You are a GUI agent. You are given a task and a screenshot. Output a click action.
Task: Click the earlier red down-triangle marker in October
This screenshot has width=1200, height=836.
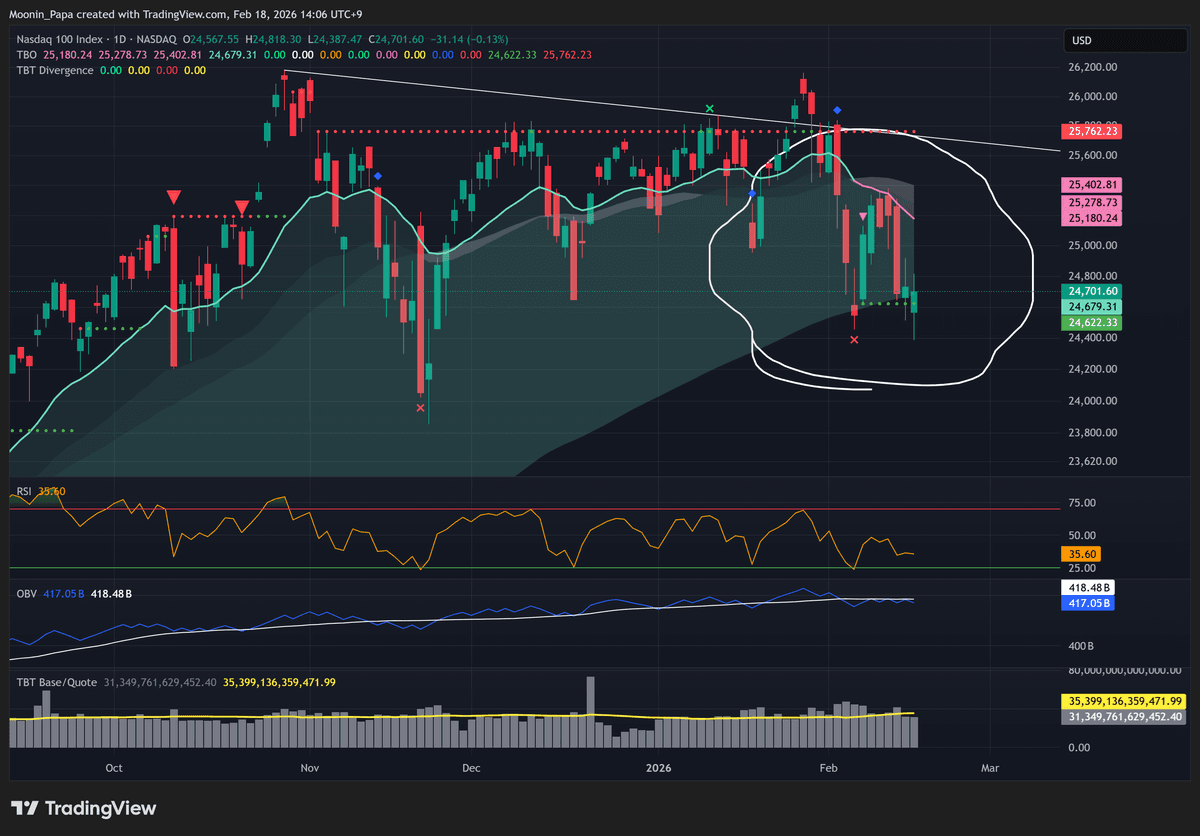174,197
